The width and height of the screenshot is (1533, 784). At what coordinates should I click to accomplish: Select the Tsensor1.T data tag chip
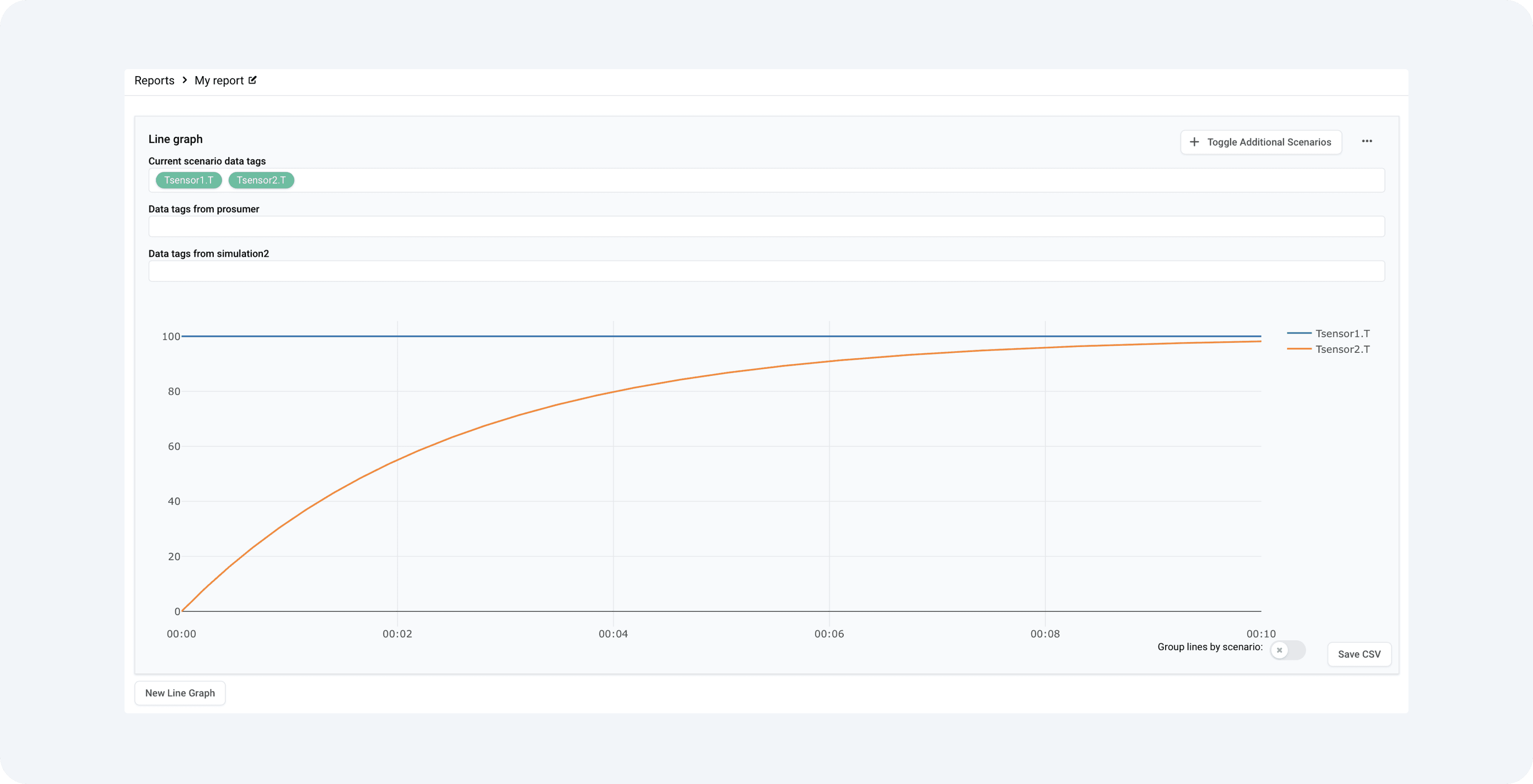(x=189, y=179)
